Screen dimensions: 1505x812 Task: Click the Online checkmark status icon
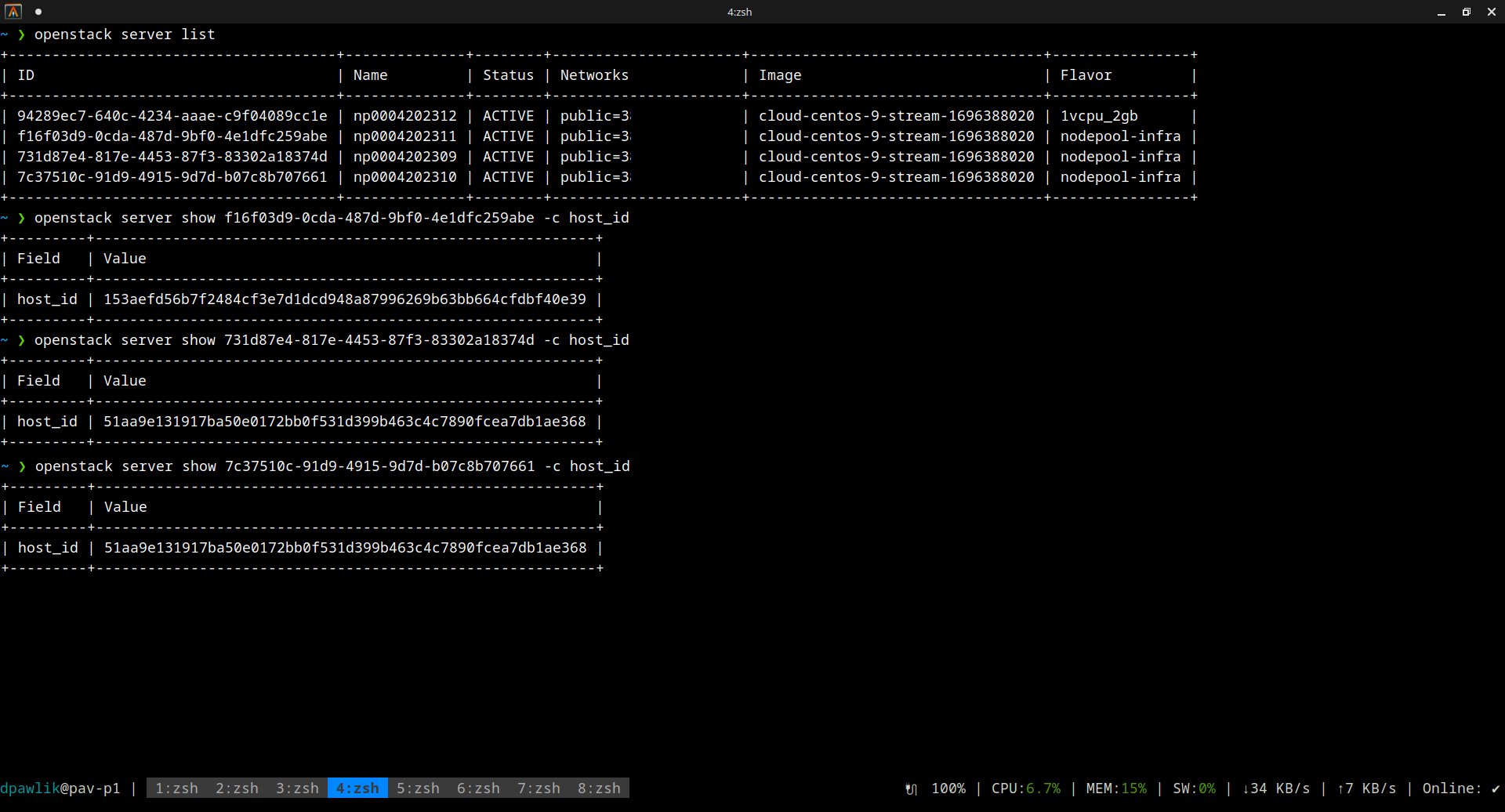pos(1495,788)
